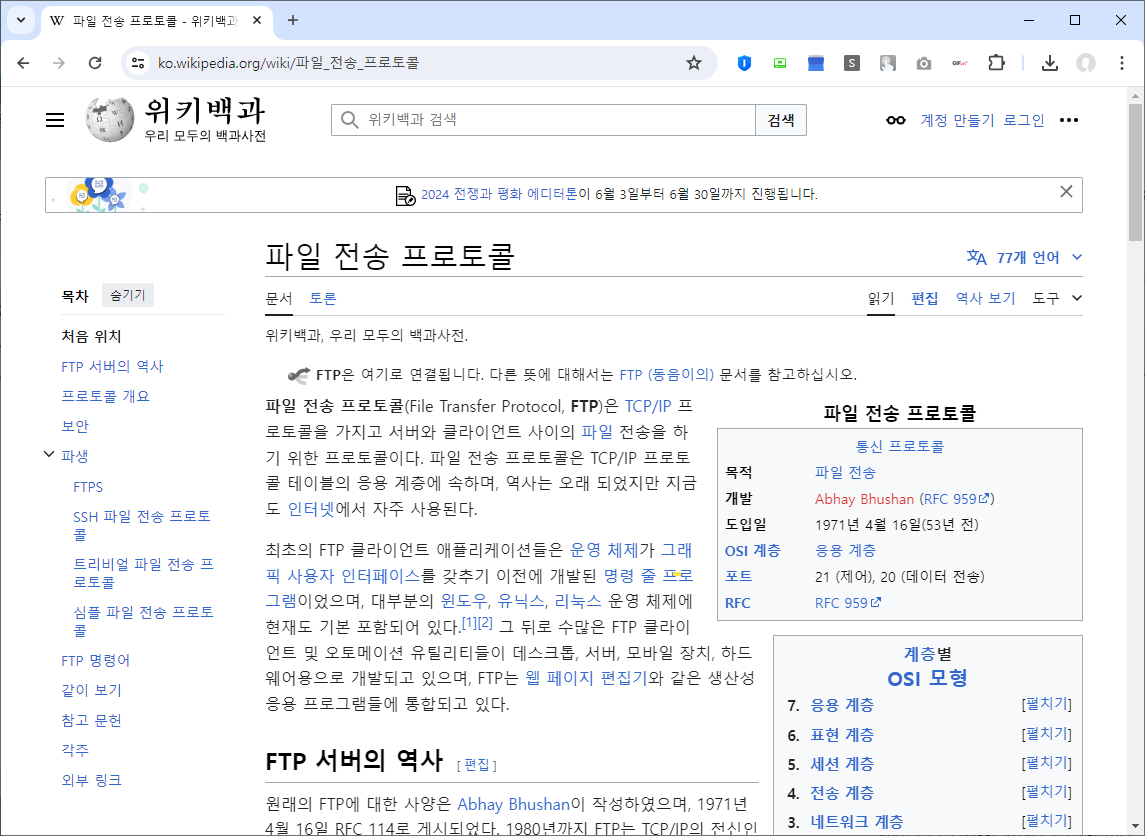Open the appearance glasses icon

pos(895,119)
